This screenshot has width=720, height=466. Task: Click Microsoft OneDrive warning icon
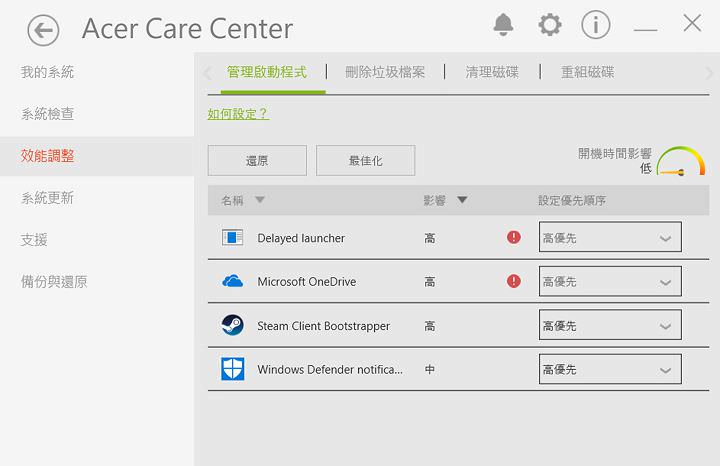click(x=514, y=282)
